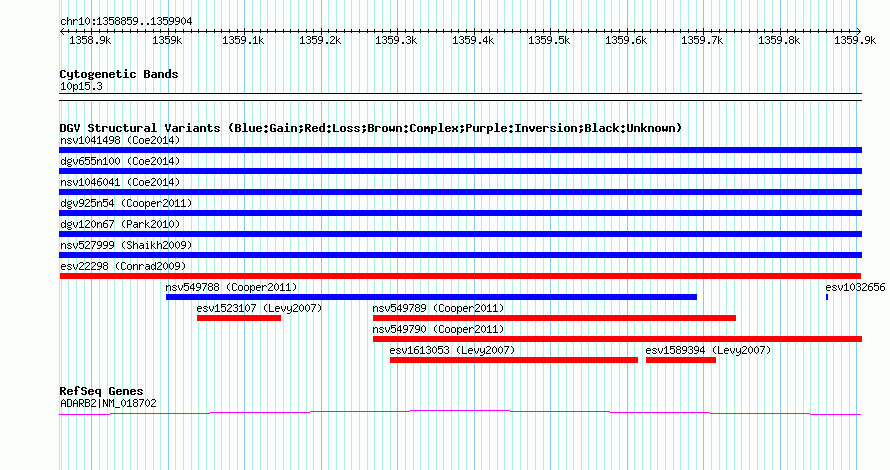The height and width of the screenshot is (470, 890).
Task: Click the nsv549789 (Cooper2011) loss bar
Action: tap(555, 318)
